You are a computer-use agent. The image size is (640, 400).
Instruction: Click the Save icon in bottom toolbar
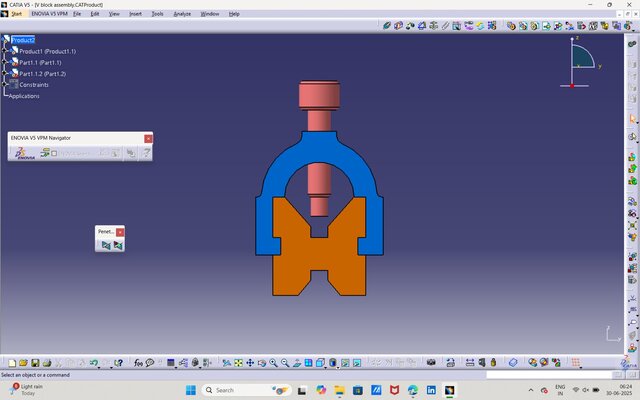(35, 362)
